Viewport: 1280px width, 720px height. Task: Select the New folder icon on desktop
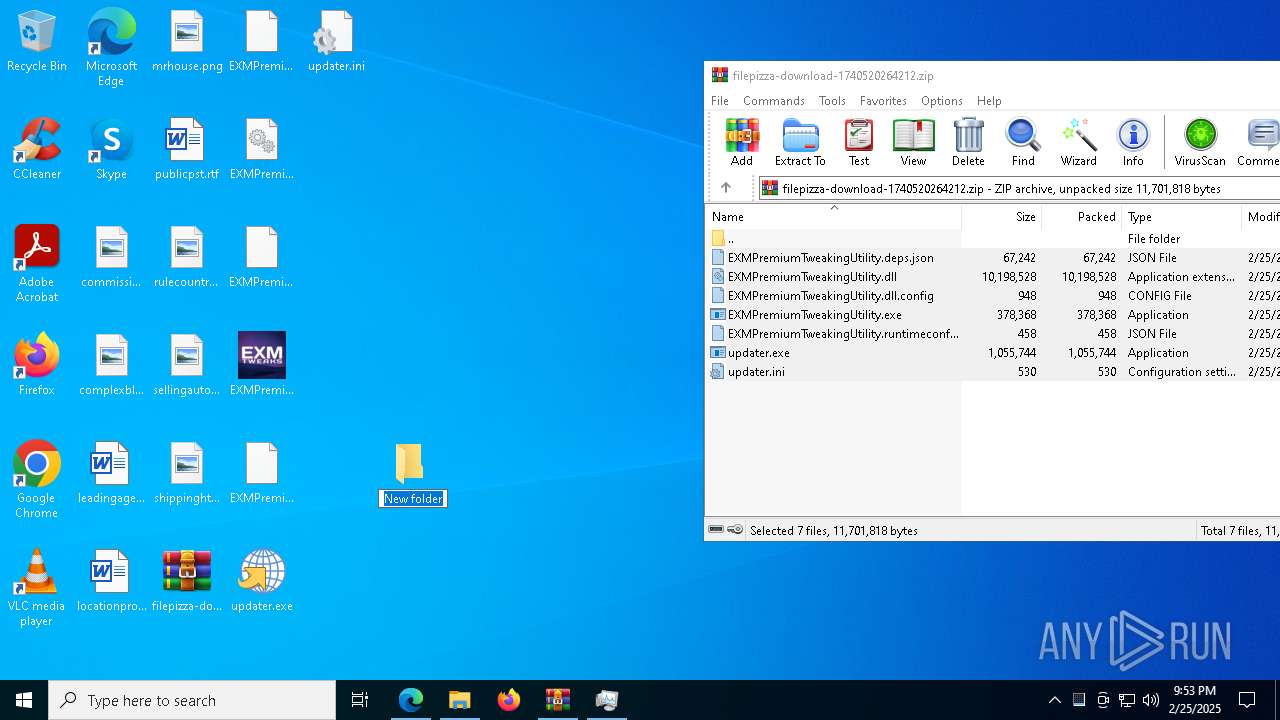click(x=409, y=463)
